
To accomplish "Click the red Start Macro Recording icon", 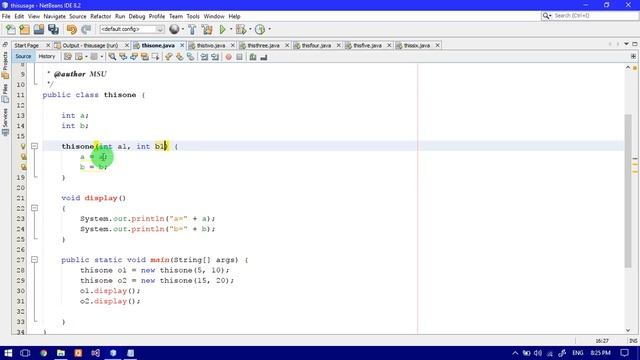I will (229, 57).
